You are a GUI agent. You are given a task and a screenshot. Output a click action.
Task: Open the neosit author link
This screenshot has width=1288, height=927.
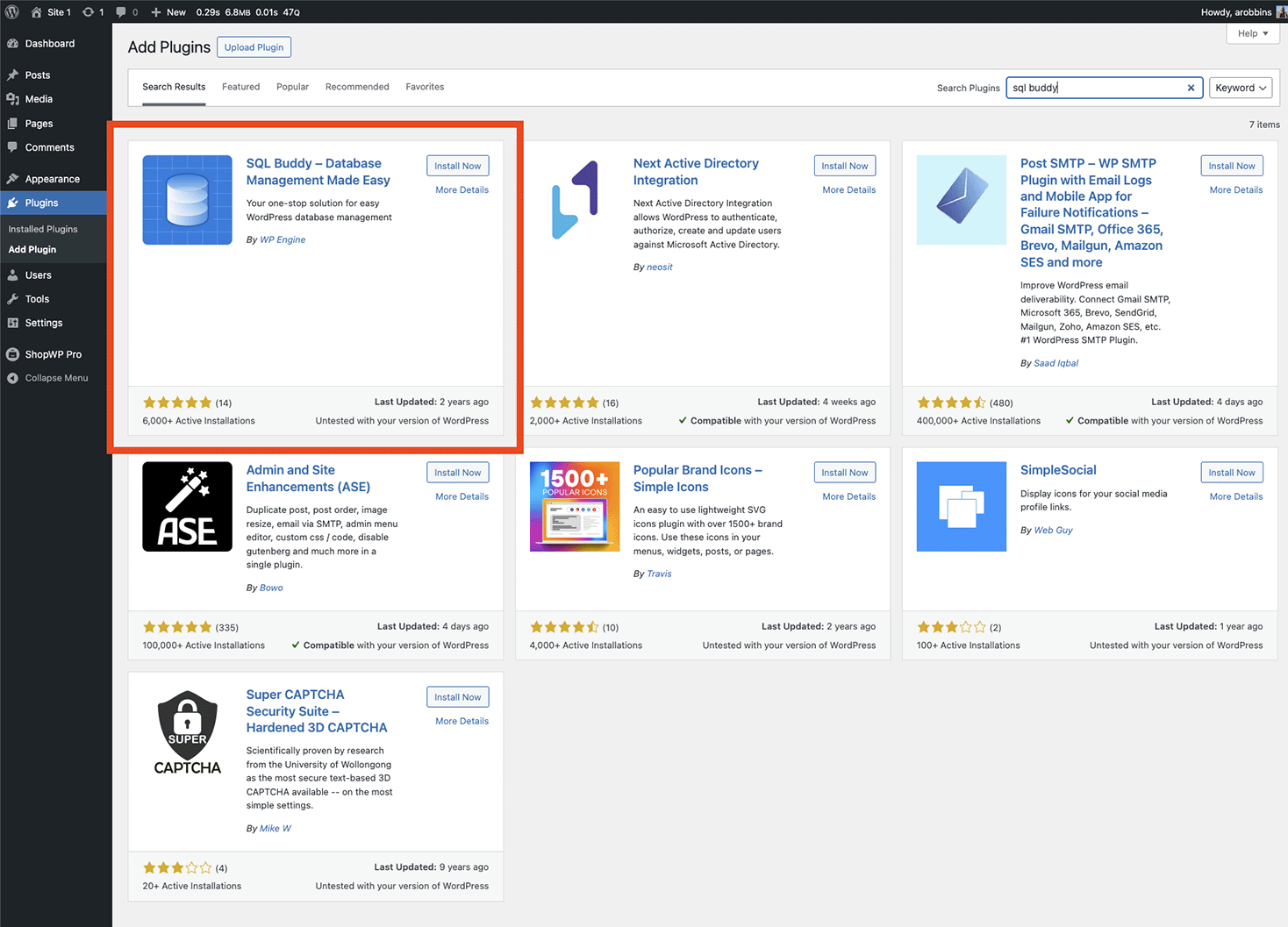[660, 267]
